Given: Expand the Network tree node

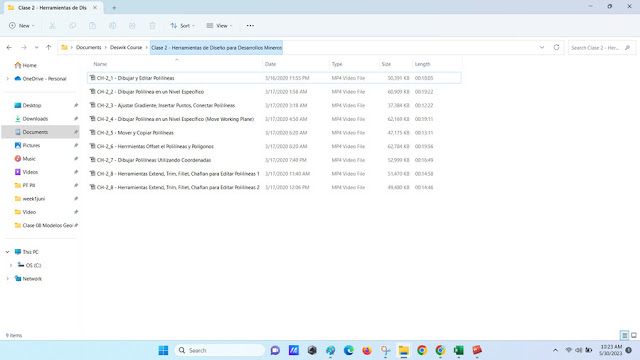Looking at the screenshot, I should [7, 279].
